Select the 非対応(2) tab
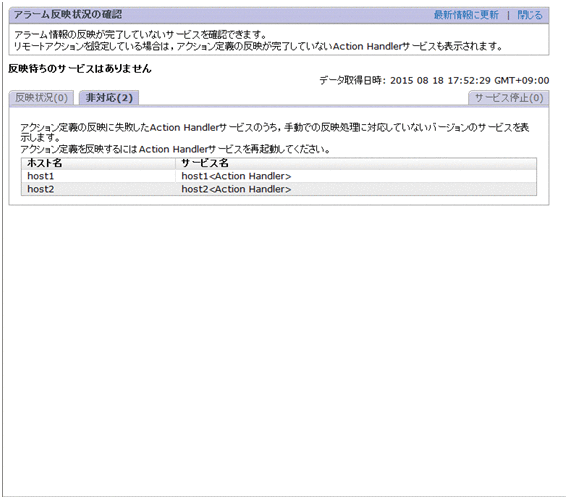 [x=109, y=98]
